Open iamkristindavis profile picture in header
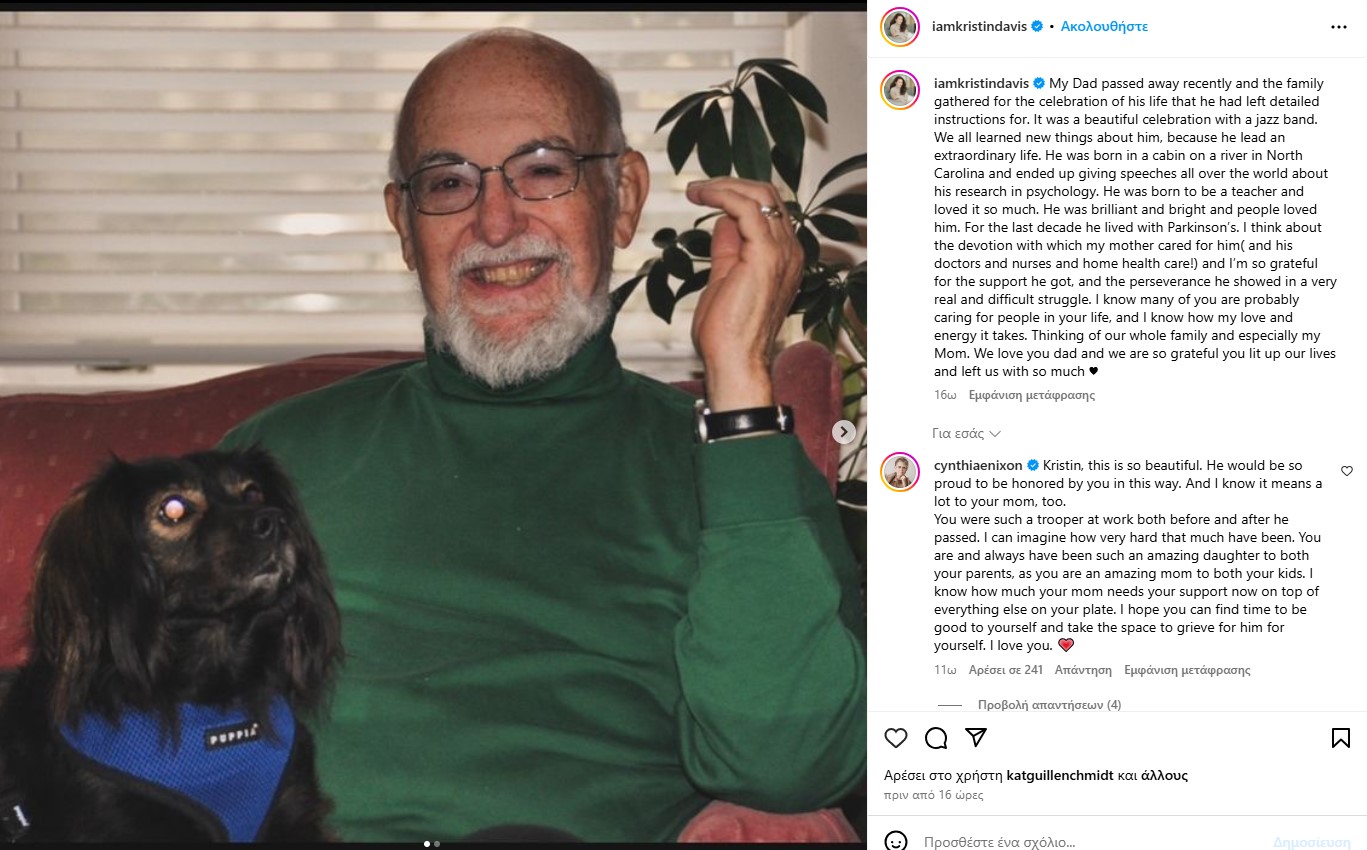The width and height of the screenshot is (1367, 850). (900, 27)
